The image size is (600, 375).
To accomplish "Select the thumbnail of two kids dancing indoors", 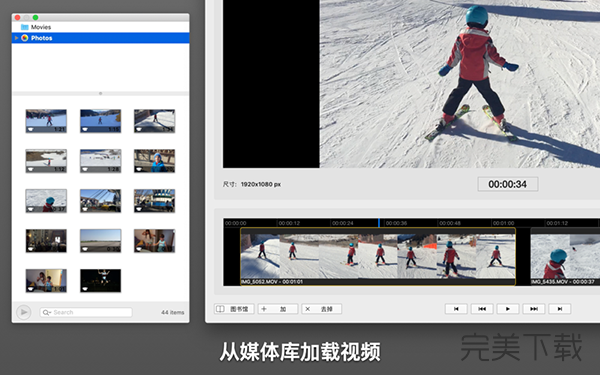I will point(154,241).
